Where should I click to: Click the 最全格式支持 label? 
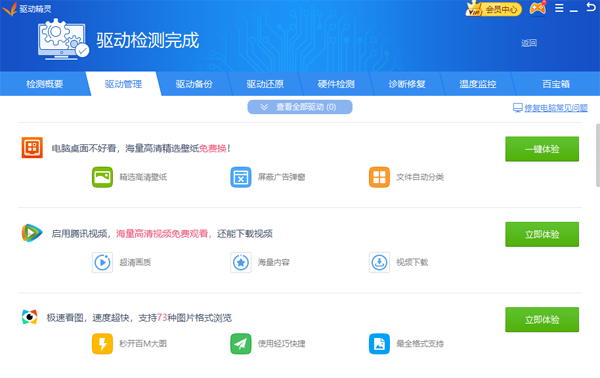pos(420,344)
